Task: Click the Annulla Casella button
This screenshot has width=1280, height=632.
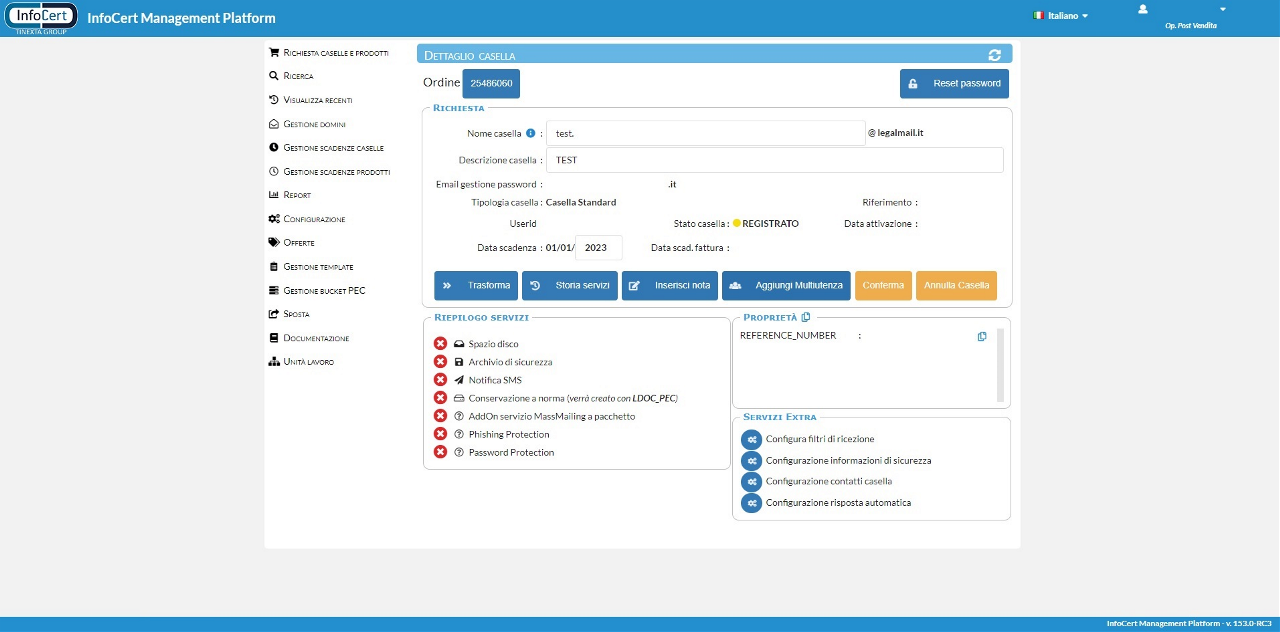Action: tap(956, 285)
